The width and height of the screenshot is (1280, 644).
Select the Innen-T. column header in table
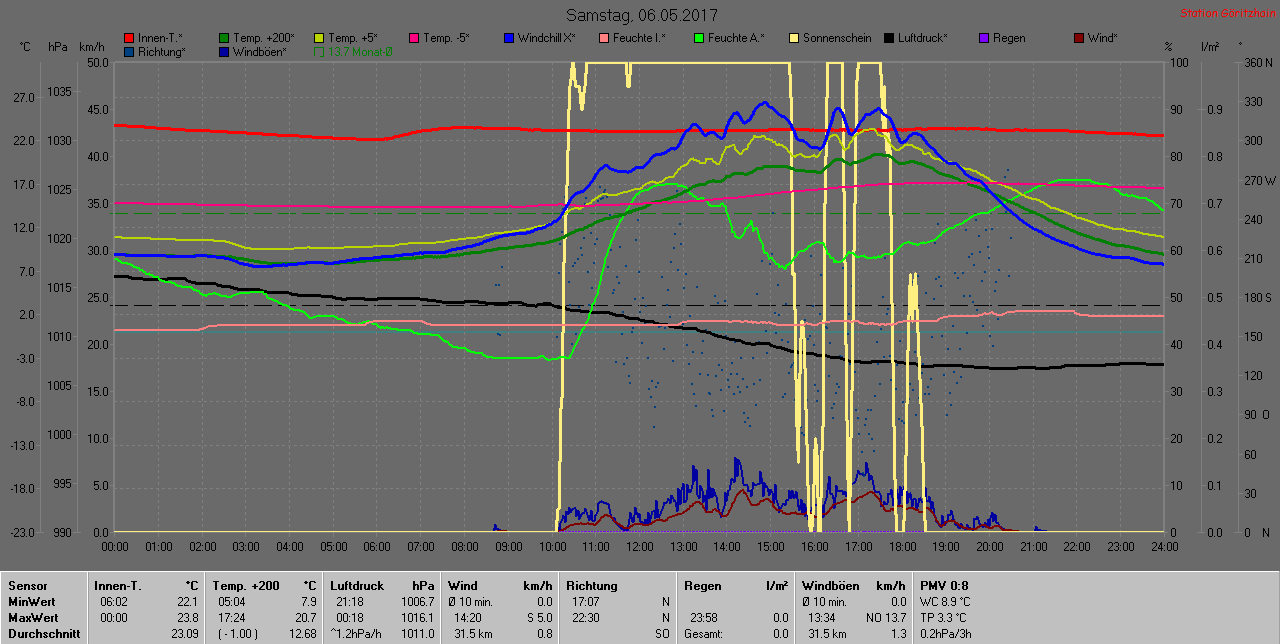coord(119,586)
